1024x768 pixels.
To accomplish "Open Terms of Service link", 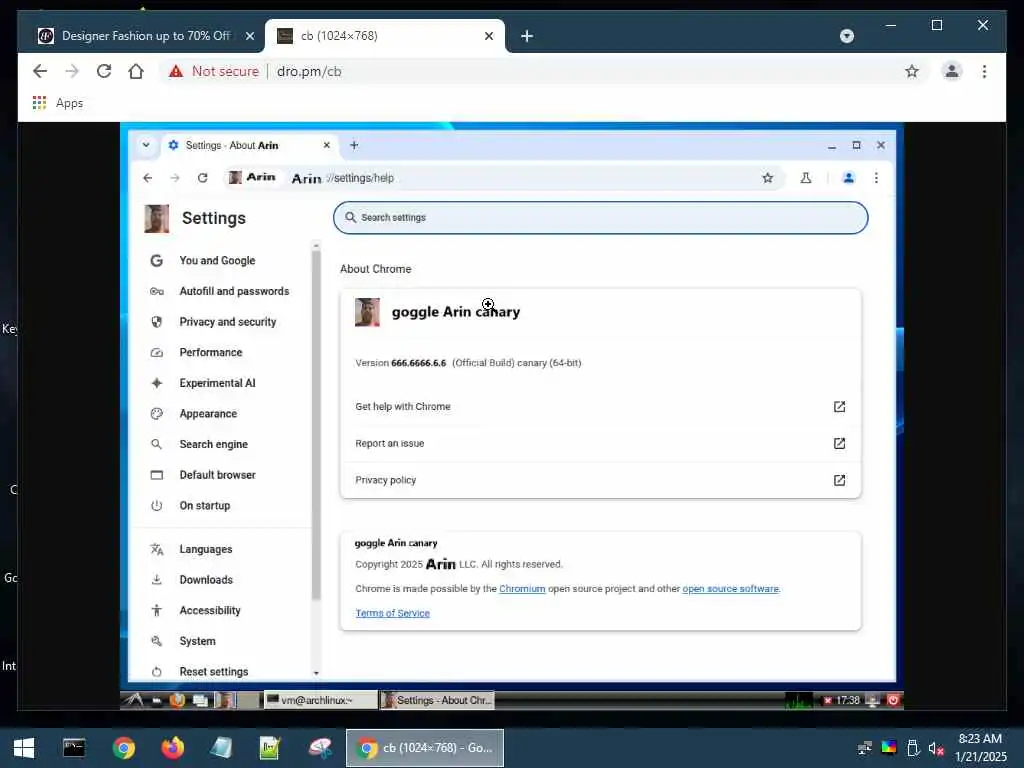I will pyautogui.click(x=392, y=613).
